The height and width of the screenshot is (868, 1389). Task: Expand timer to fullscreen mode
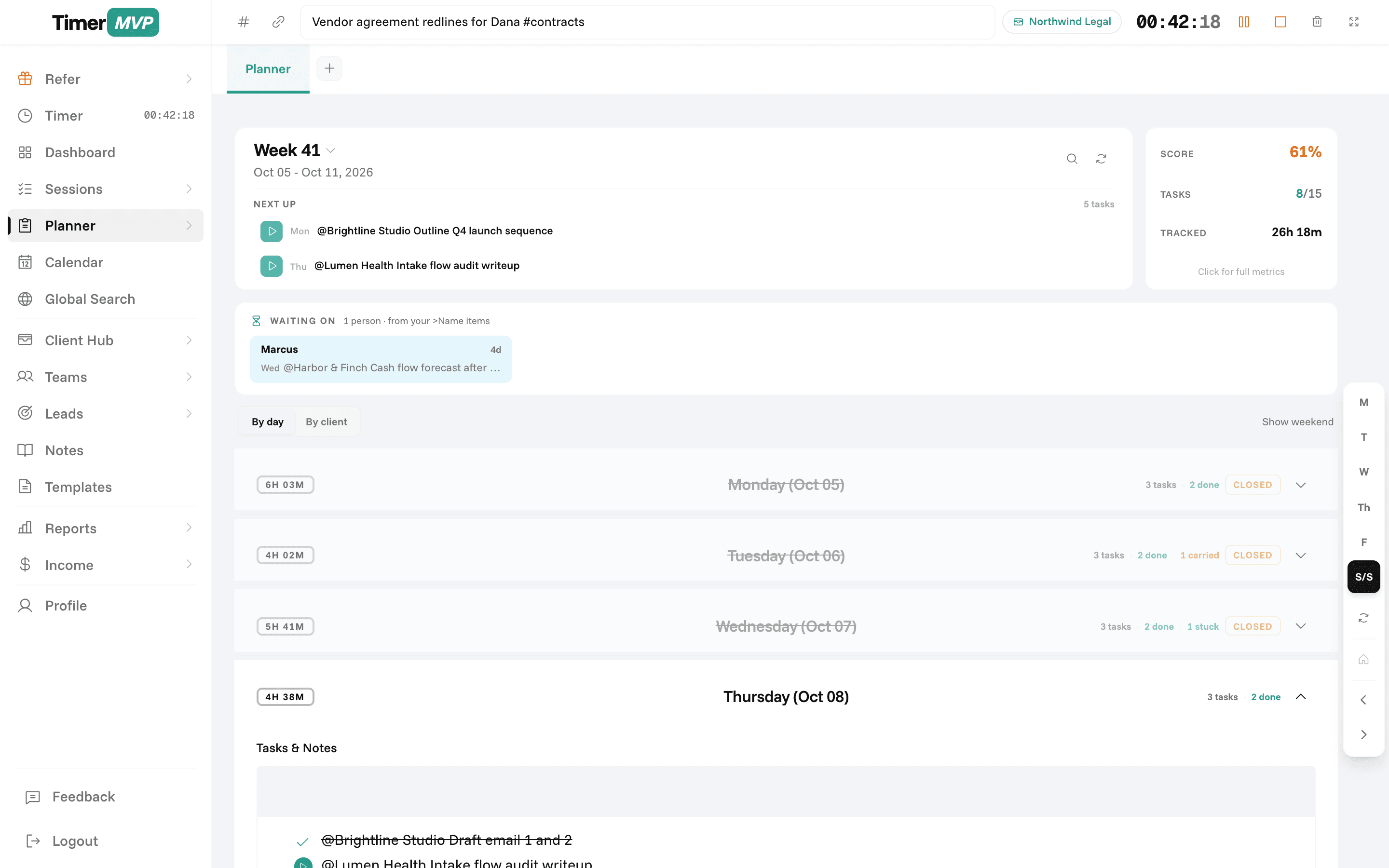pos(1354,22)
